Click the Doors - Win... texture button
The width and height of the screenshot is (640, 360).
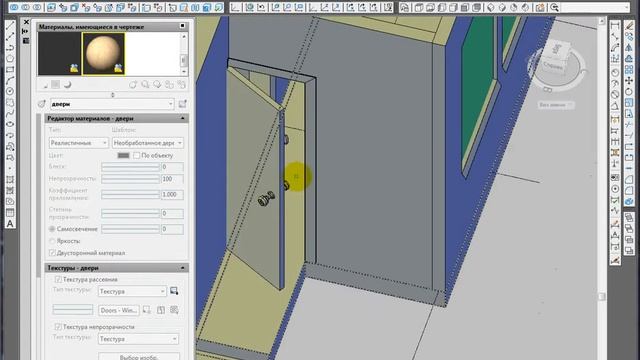[119, 311]
